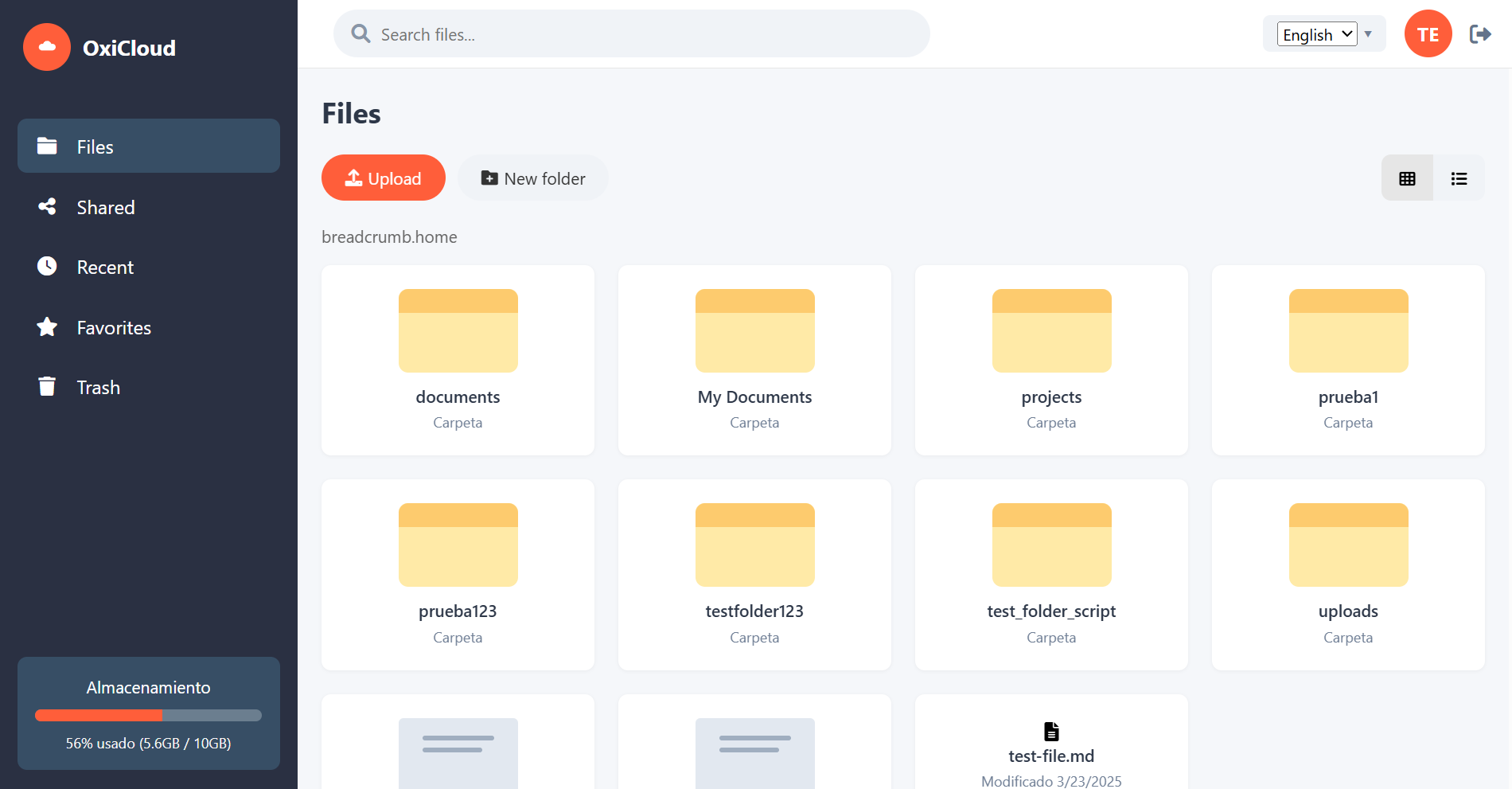Viewport: 1512px width, 789px height.
Task: Open the projects folder icon
Action: [1051, 330]
